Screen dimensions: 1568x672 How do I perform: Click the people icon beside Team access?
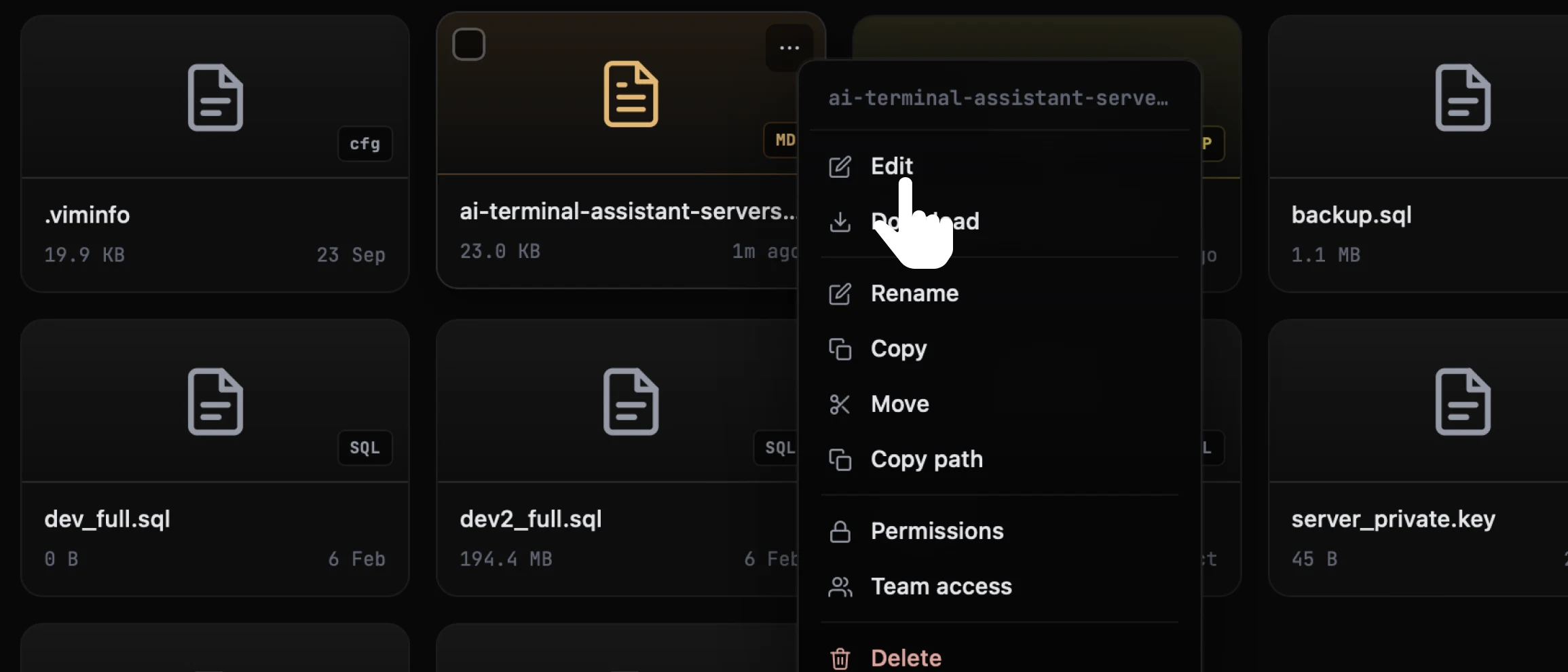pos(840,586)
